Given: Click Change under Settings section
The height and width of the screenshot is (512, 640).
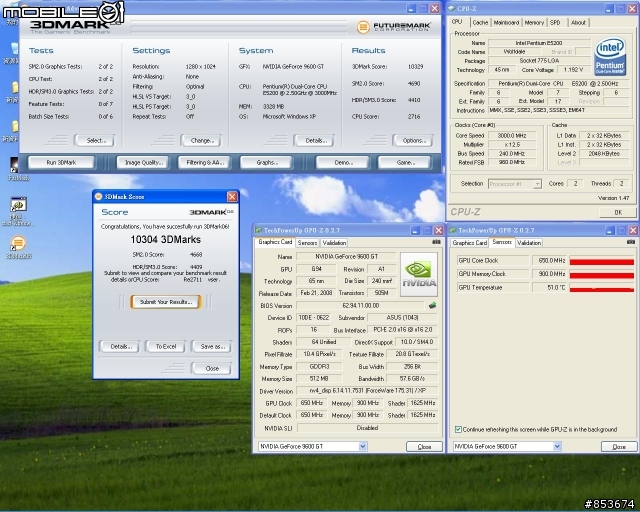Looking at the screenshot, I should (x=201, y=140).
